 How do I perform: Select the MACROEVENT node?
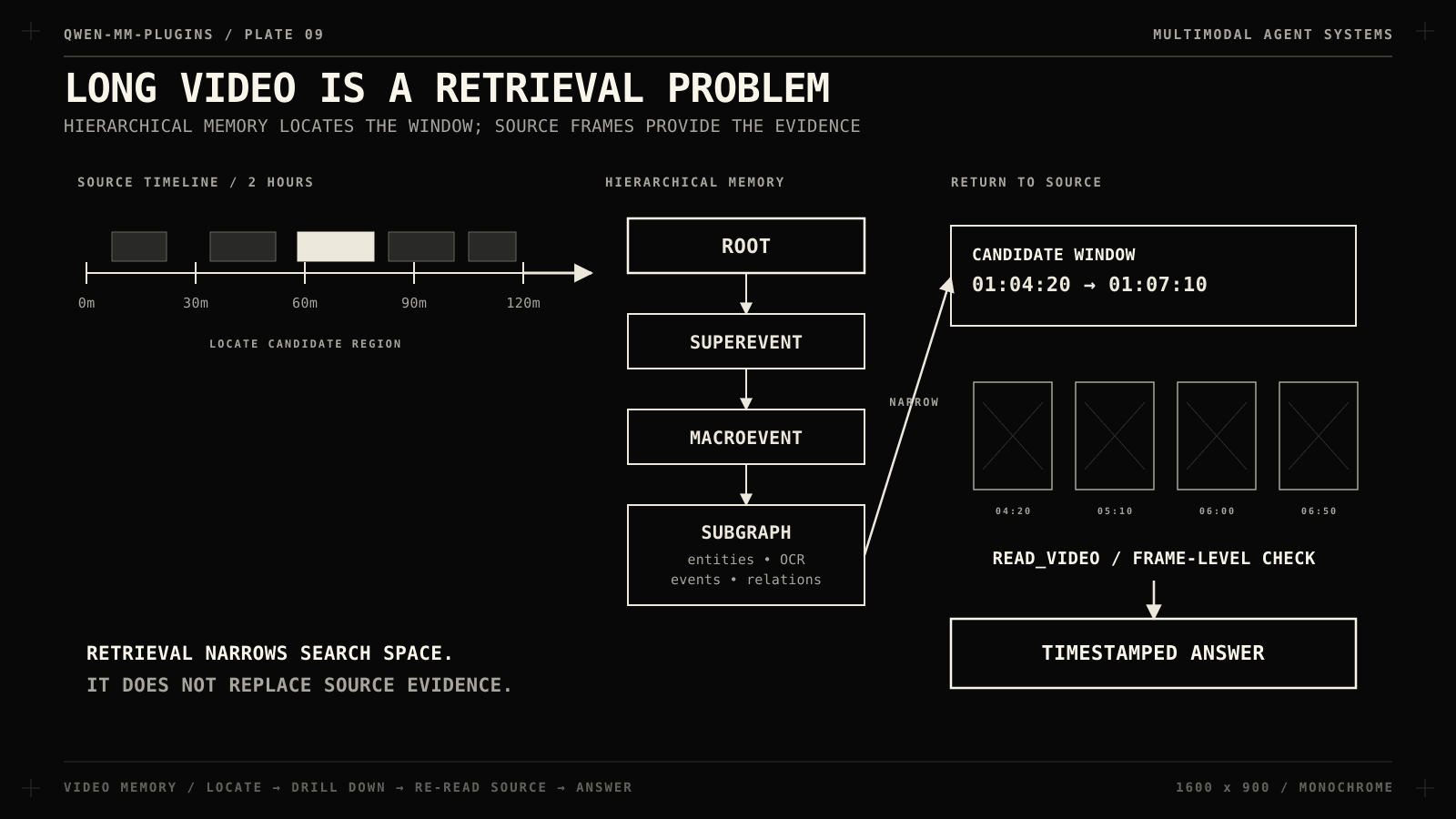(746, 437)
